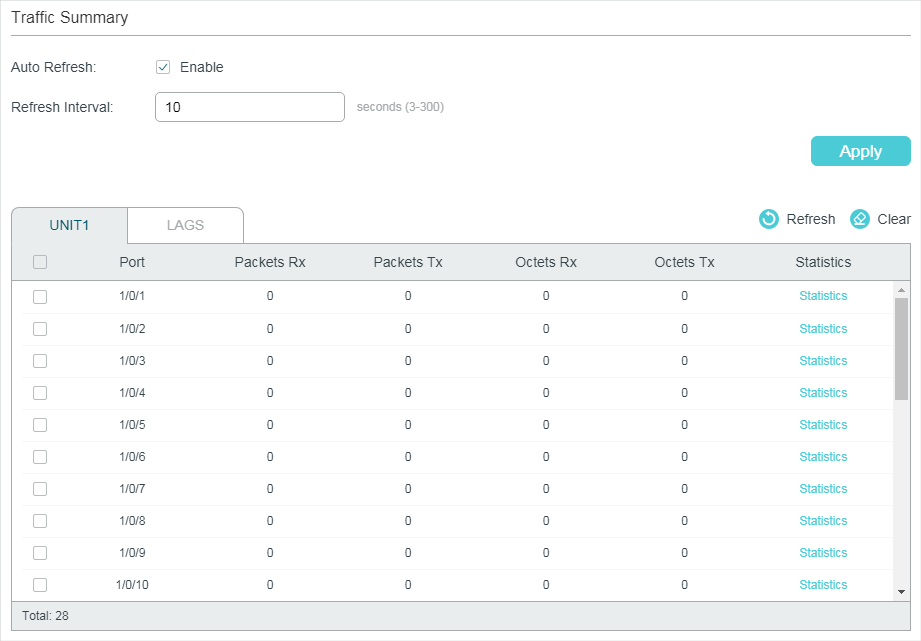Open Statistics link for port 1/0/9
The height and width of the screenshot is (641, 921).
pos(823,553)
